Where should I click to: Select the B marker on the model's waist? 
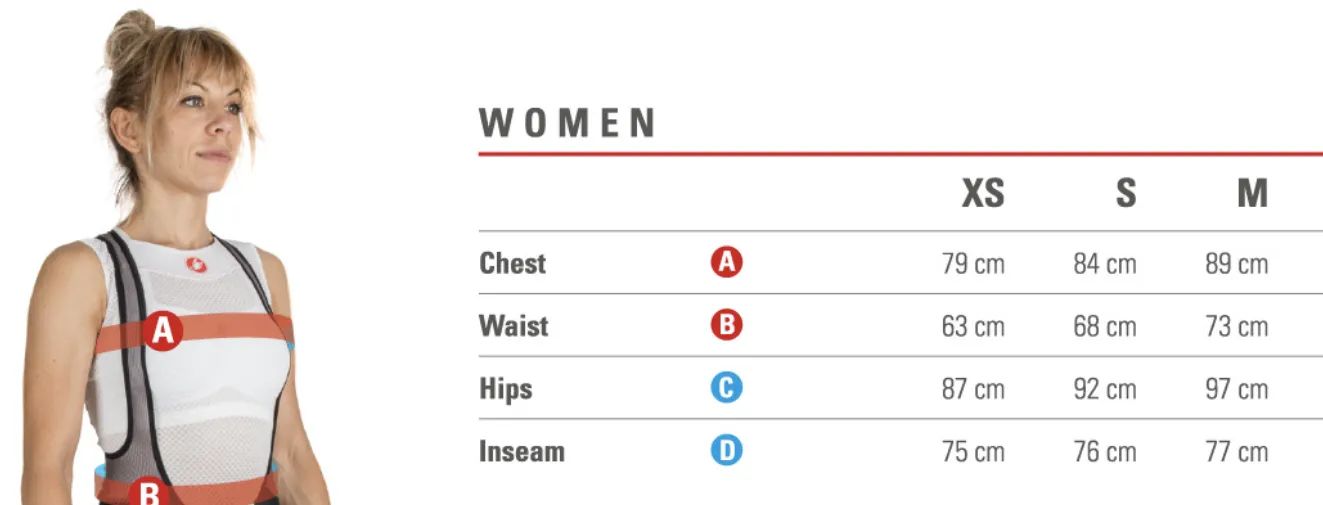pos(148,492)
